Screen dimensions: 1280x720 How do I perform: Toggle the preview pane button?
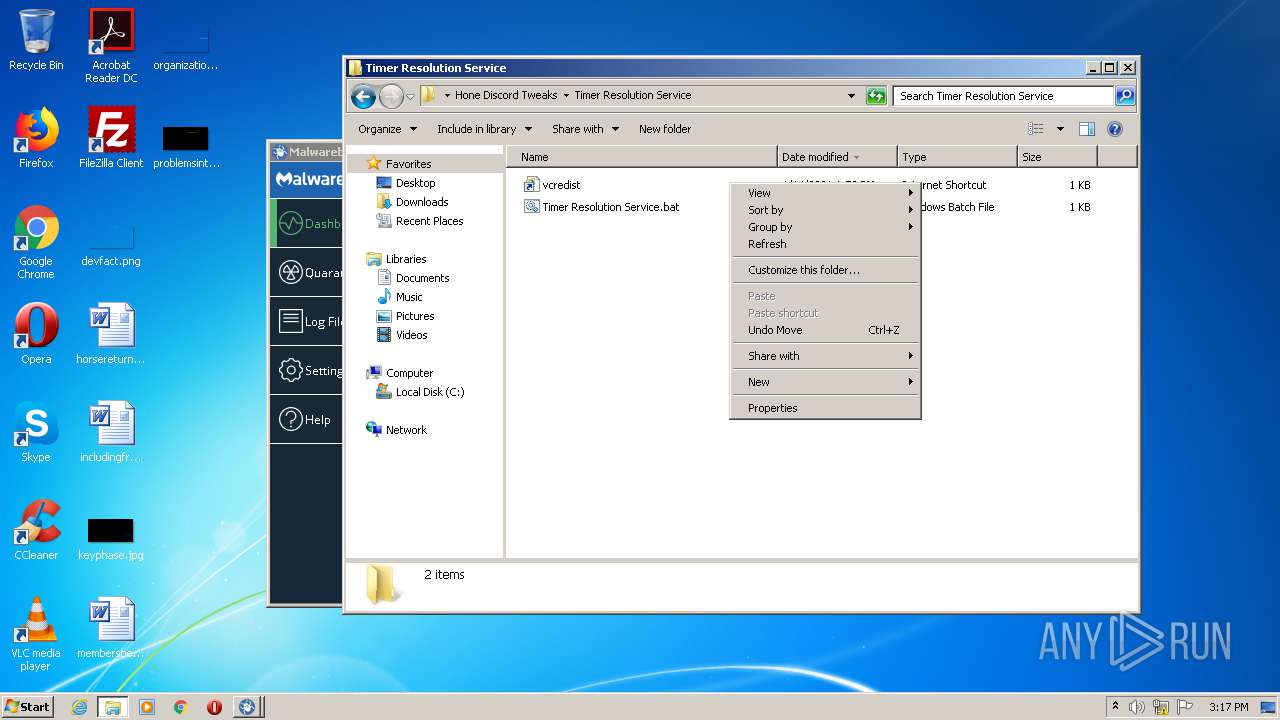(x=1087, y=129)
